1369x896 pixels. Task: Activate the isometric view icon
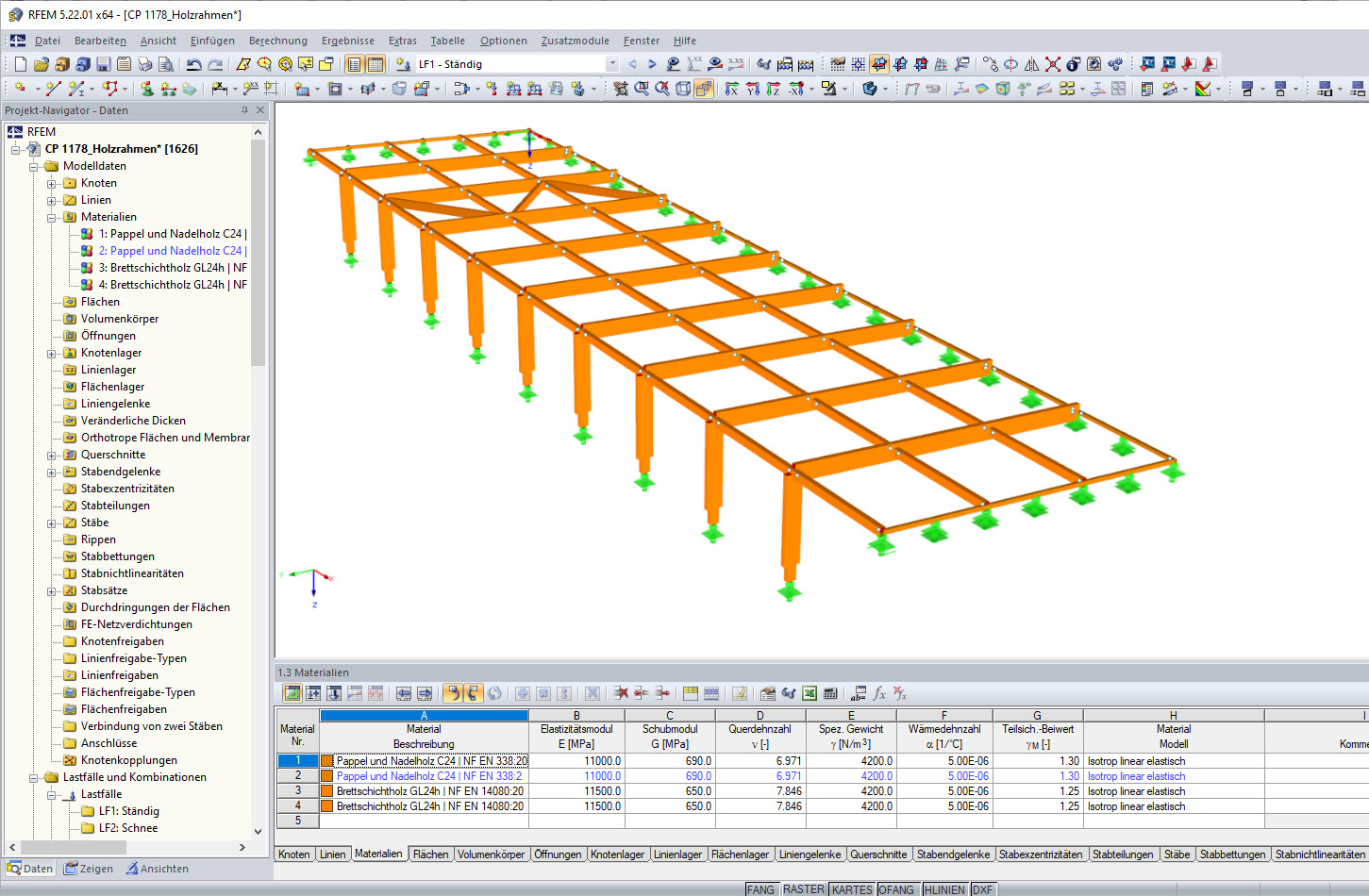click(x=869, y=88)
